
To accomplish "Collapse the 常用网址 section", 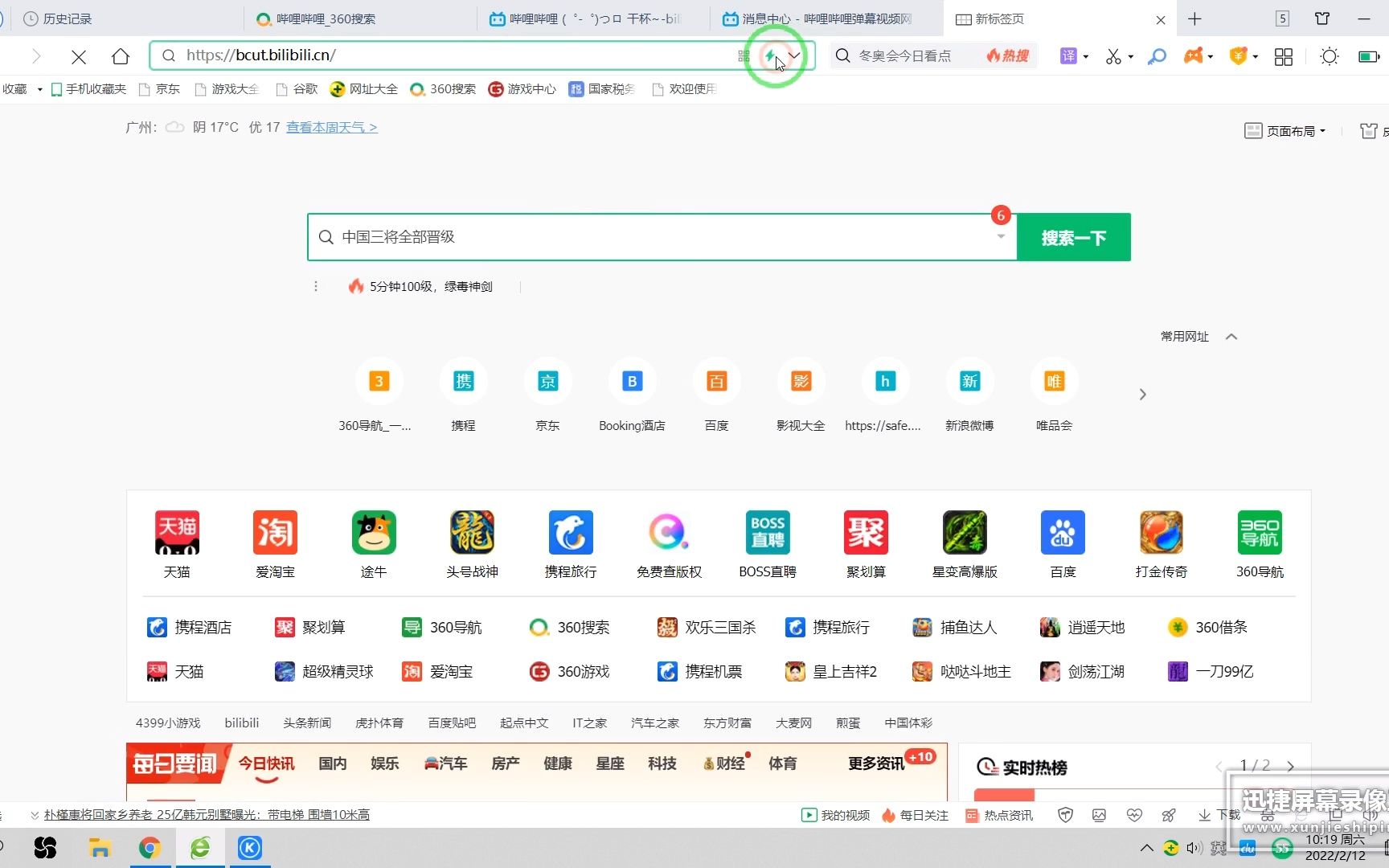I will 1231,337.
